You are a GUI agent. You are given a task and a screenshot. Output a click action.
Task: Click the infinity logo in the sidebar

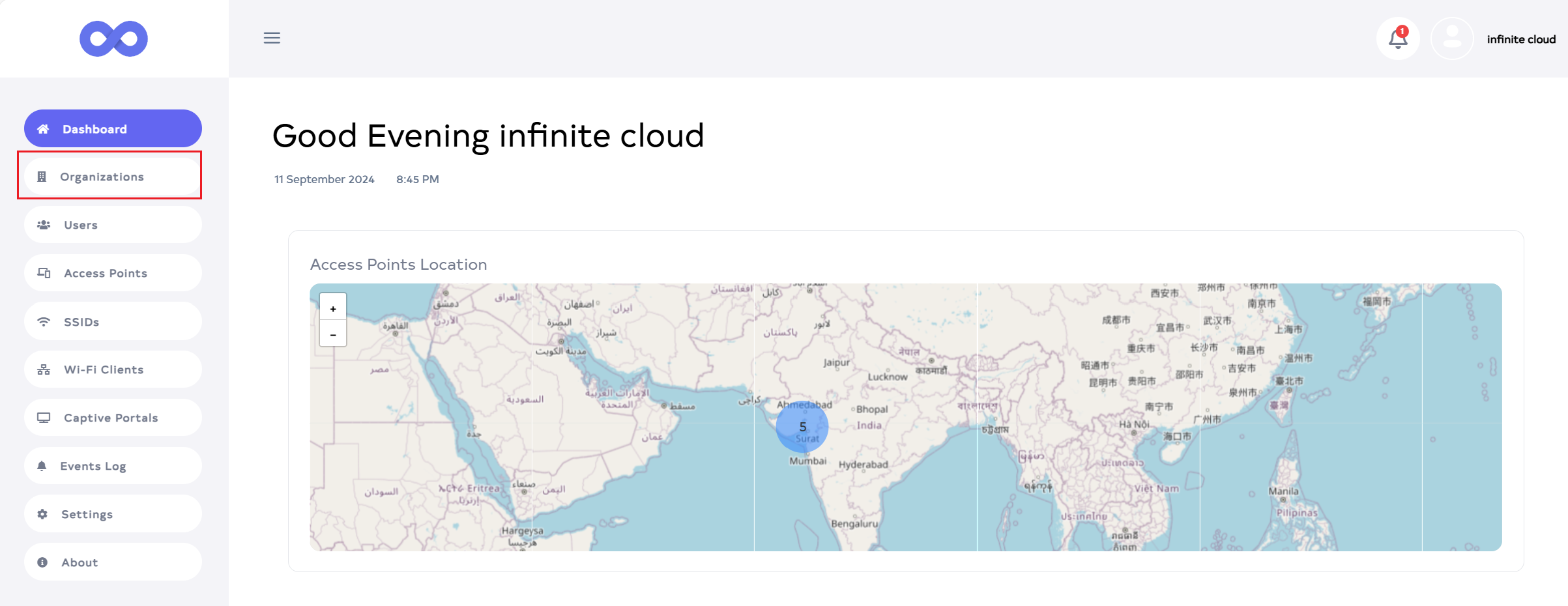pyautogui.click(x=113, y=39)
